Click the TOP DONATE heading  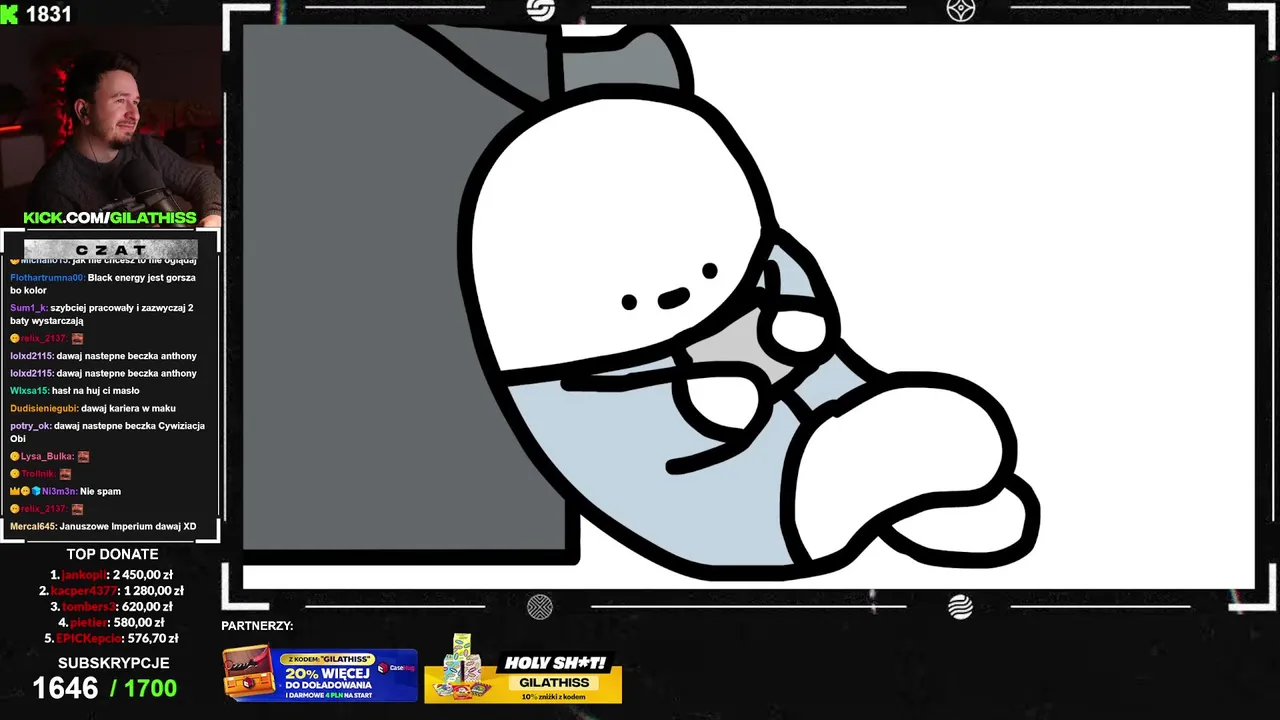(112, 554)
